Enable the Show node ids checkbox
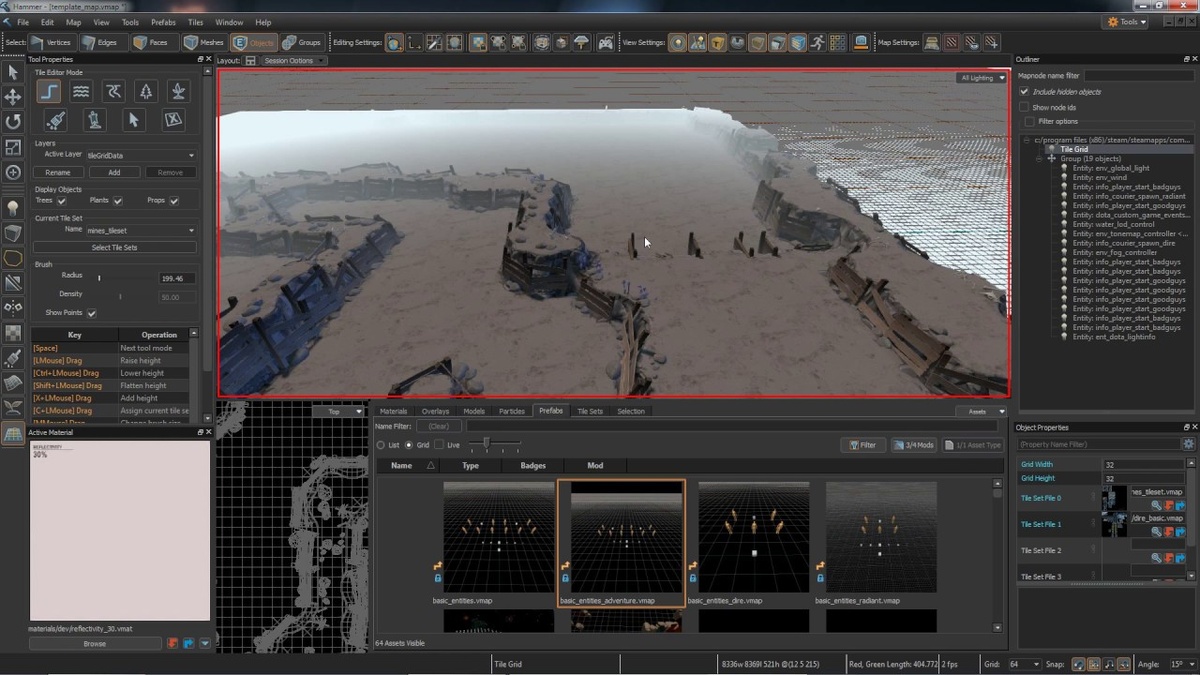This screenshot has width=1200, height=675. [1024, 107]
